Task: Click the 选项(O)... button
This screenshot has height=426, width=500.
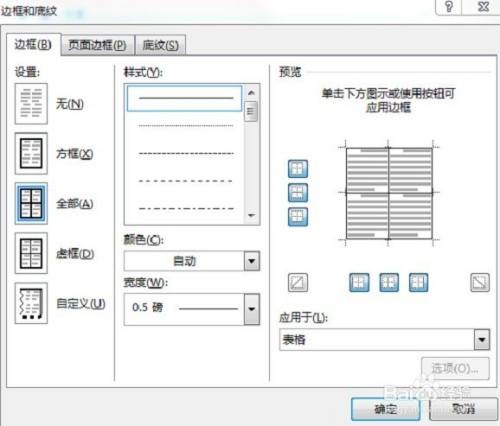Action: (x=455, y=369)
